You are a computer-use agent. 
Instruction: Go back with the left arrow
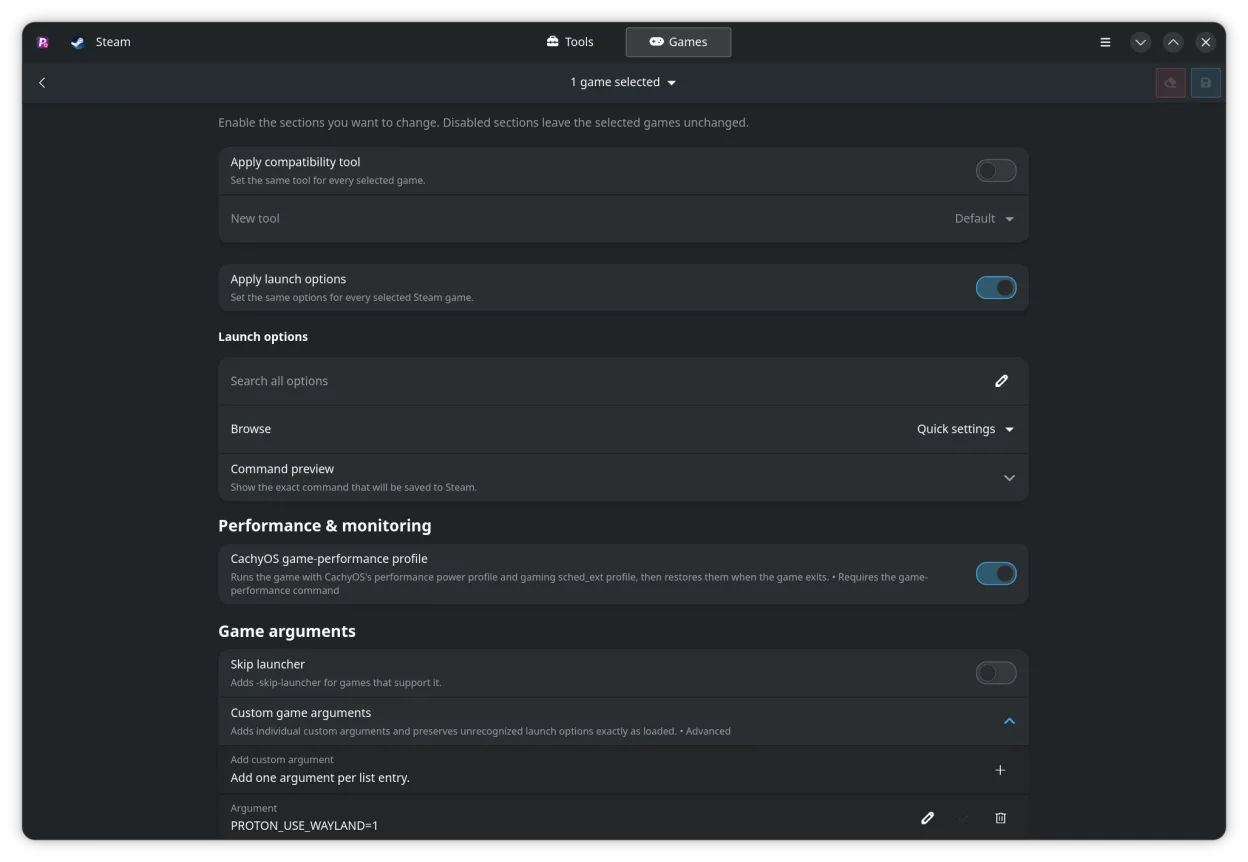[x=42, y=83]
